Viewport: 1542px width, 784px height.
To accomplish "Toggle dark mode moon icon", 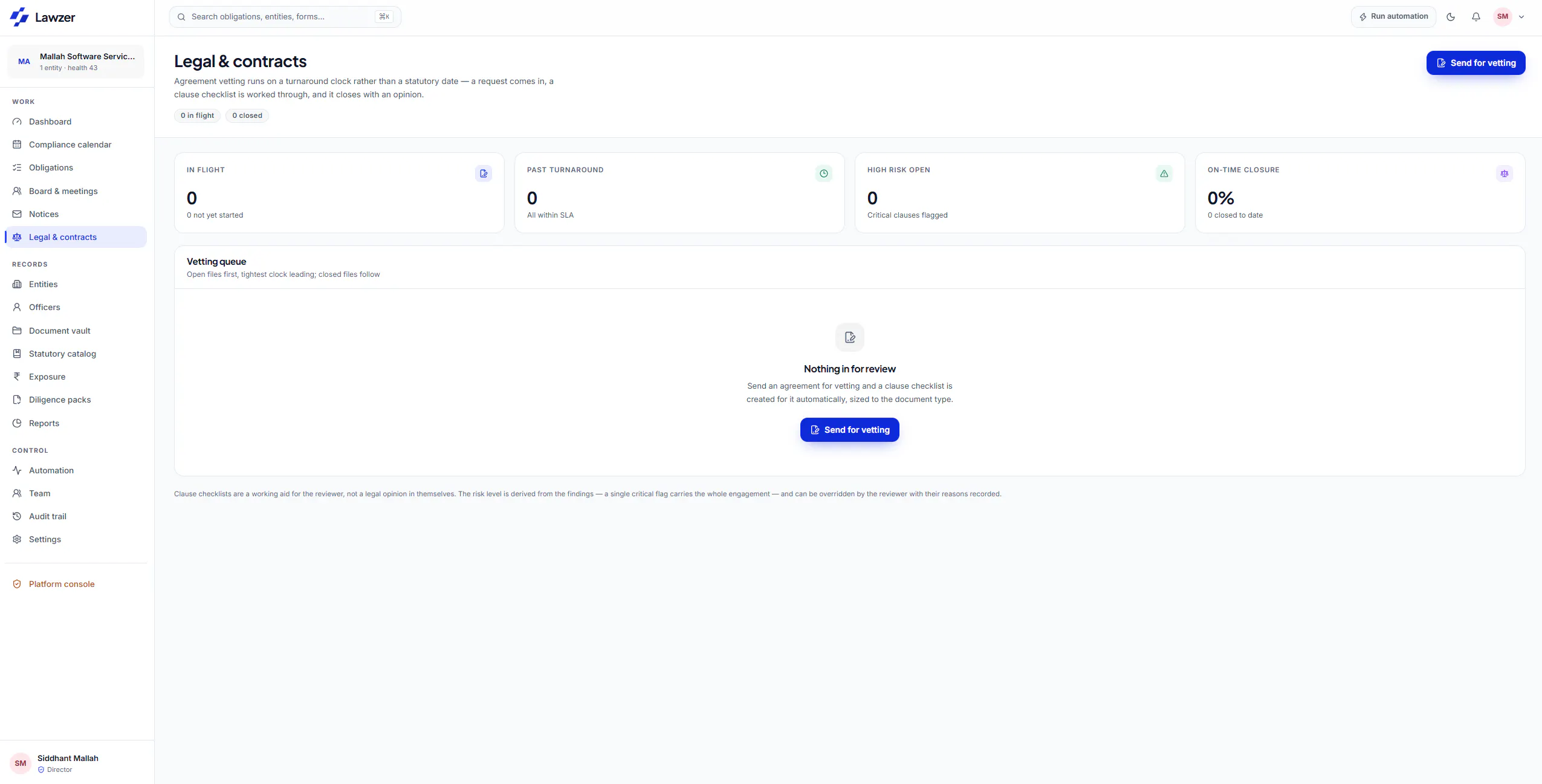I will coord(1451,17).
